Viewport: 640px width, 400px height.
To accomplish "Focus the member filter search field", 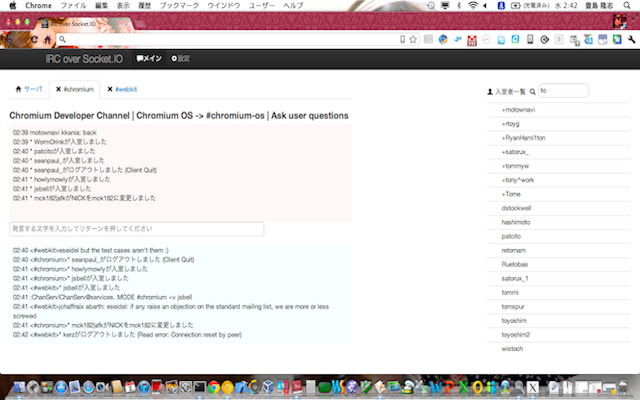I will click(563, 91).
